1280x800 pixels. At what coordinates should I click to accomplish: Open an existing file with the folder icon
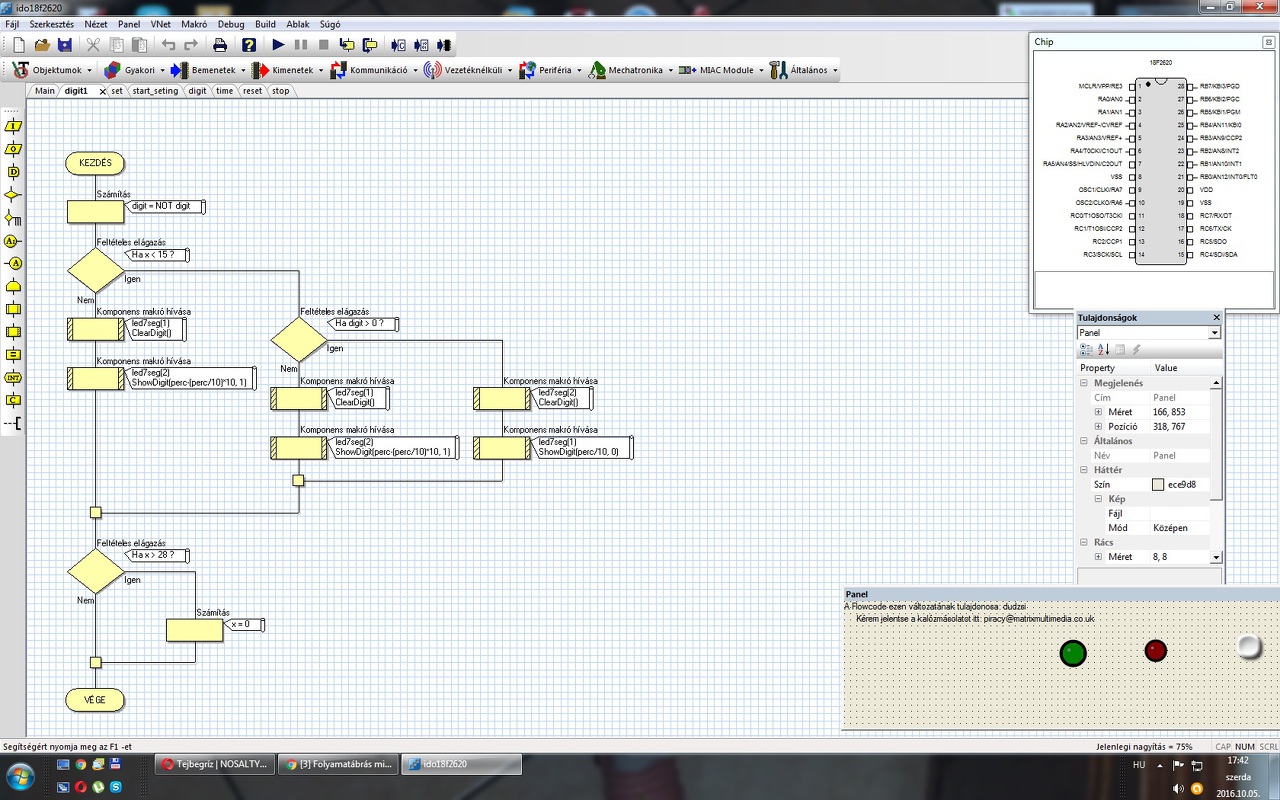[42, 45]
